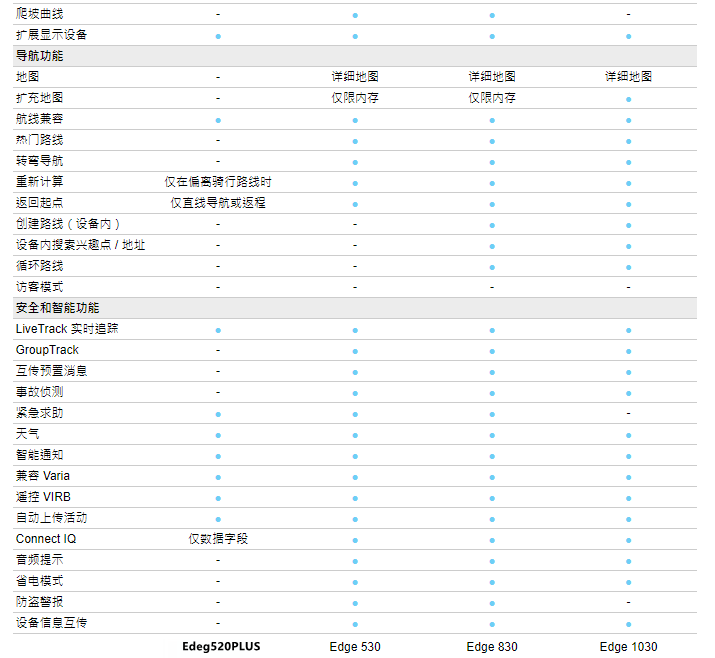Click Edge 830 dot in 转弯导航 row

tap(492, 162)
